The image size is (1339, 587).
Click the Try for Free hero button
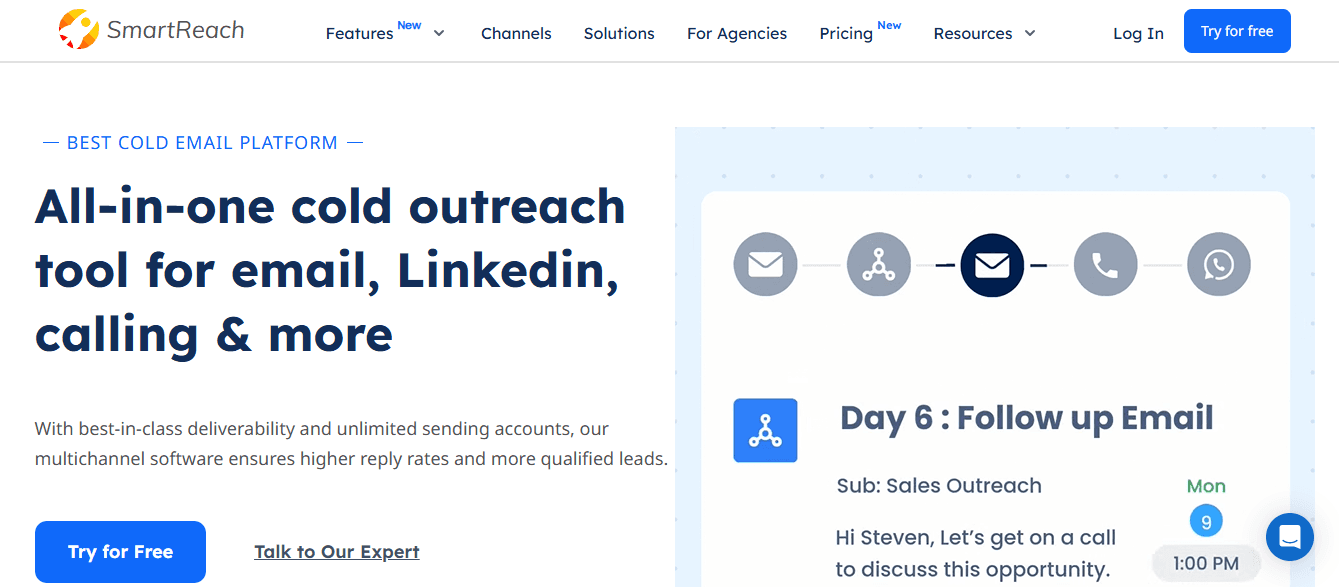click(119, 551)
